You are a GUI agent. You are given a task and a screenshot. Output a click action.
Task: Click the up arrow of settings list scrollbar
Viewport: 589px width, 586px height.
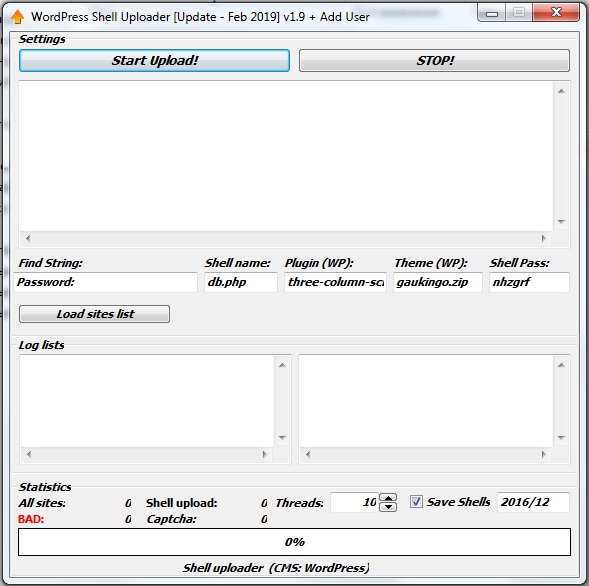[x=561, y=91]
